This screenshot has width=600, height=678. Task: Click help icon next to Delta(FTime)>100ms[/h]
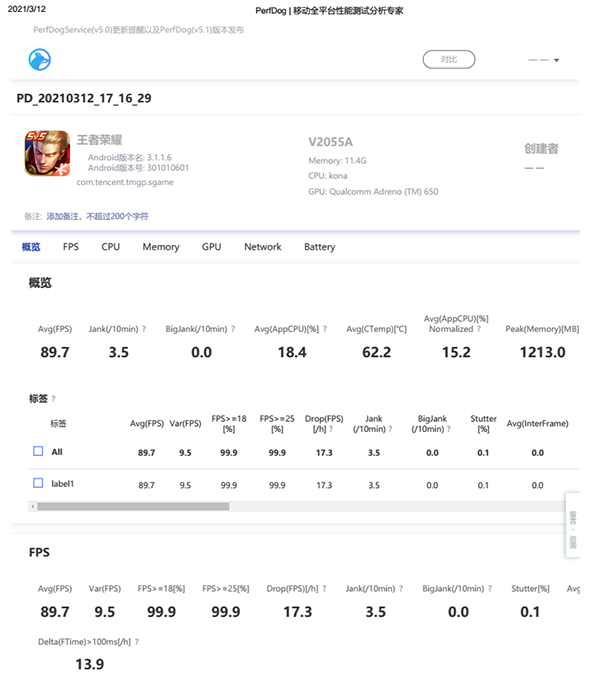coord(136,642)
